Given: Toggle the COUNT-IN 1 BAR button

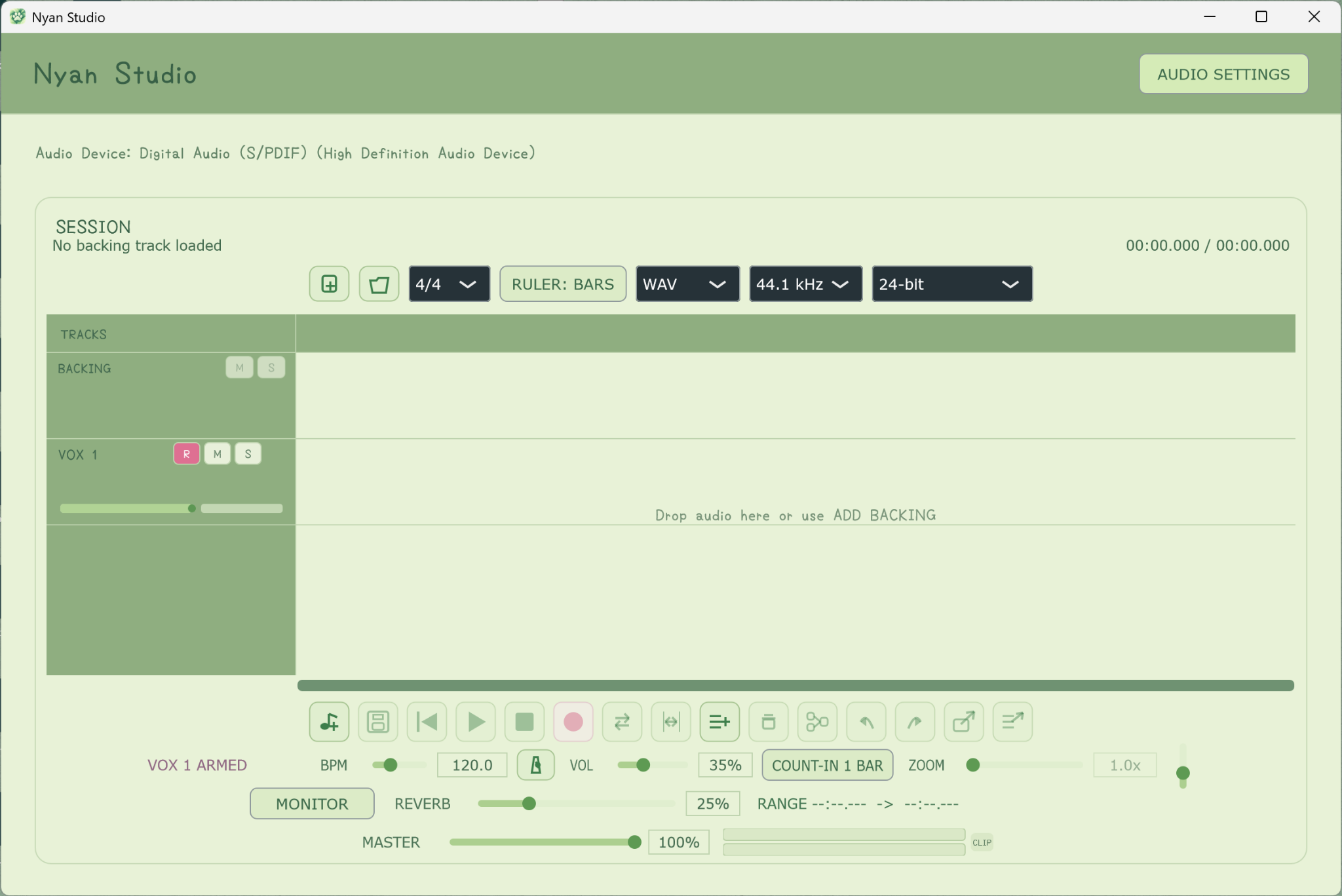Looking at the screenshot, I should pyautogui.click(x=827, y=765).
